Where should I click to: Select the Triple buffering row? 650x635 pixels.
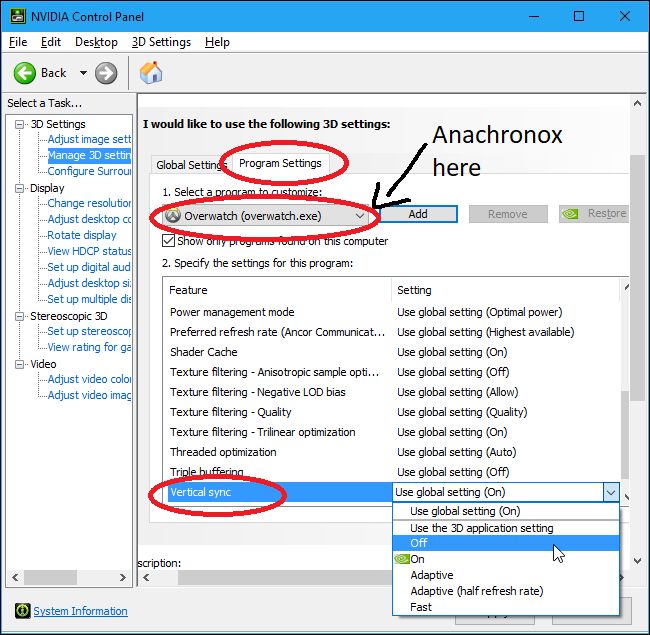[x=392, y=472]
